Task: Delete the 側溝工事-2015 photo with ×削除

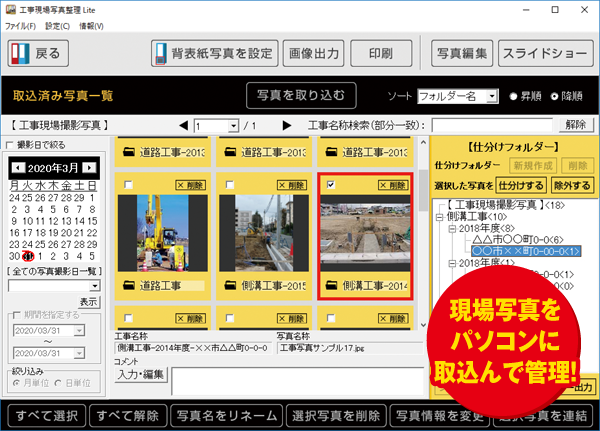Action: [x=292, y=185]
